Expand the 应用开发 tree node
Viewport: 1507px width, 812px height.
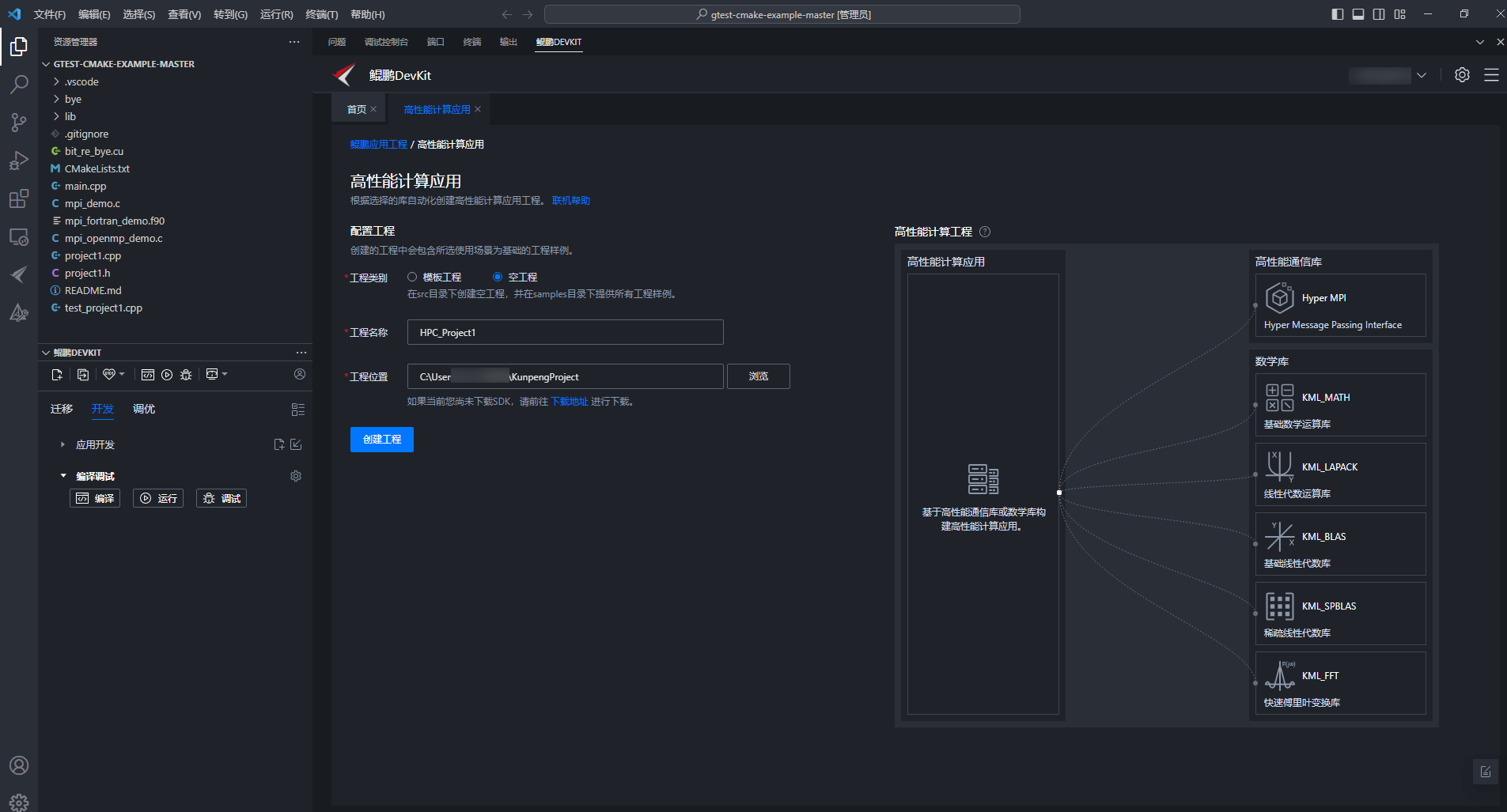click(62, 444)
